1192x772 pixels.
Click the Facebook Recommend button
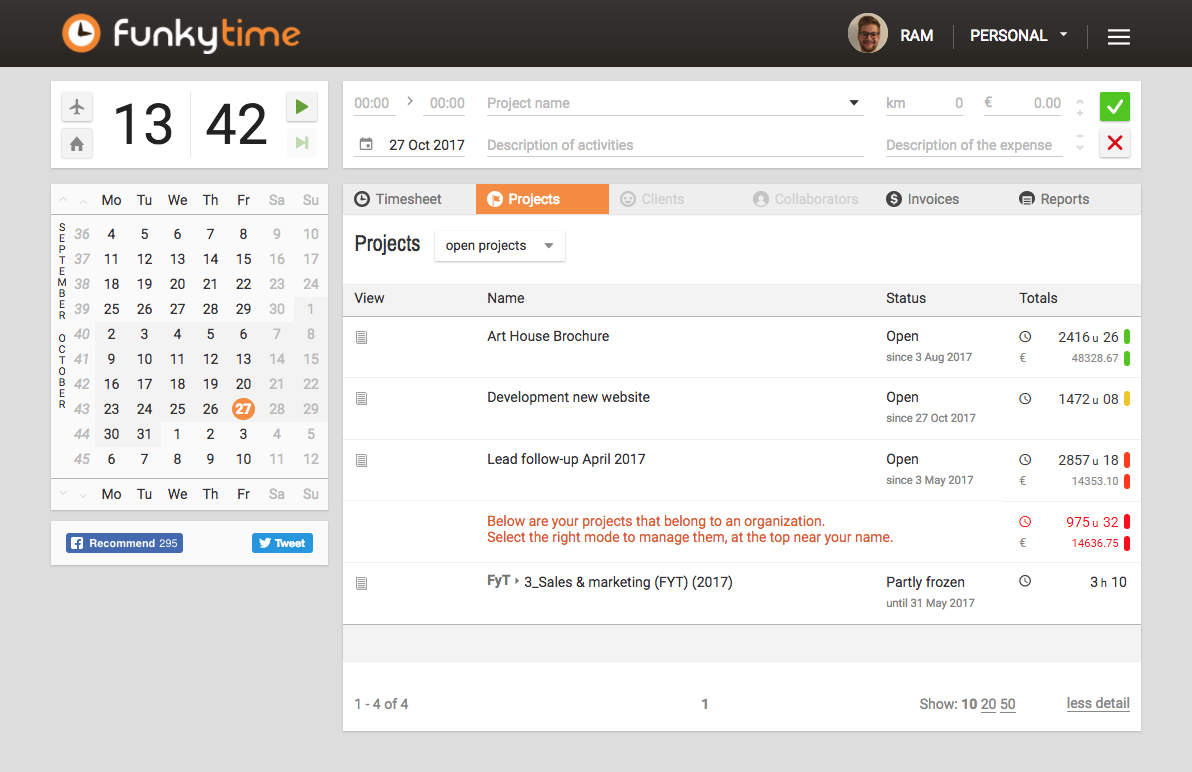click(x=125, y=543)
